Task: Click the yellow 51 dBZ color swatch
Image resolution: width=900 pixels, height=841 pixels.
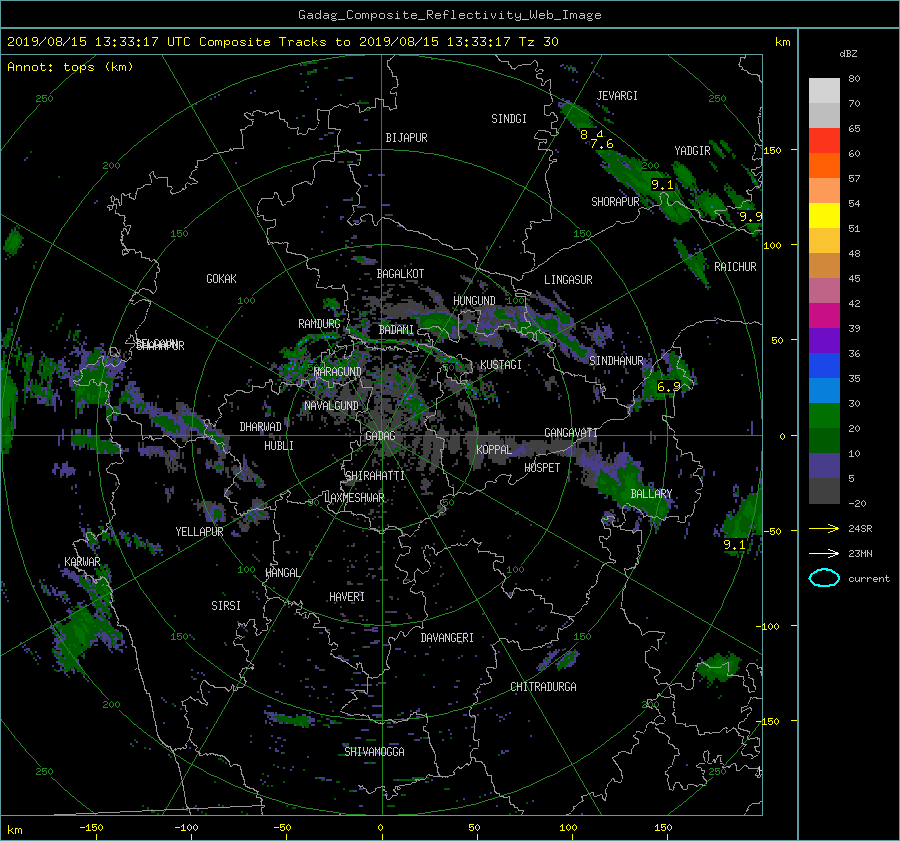Action: (824, 215)
